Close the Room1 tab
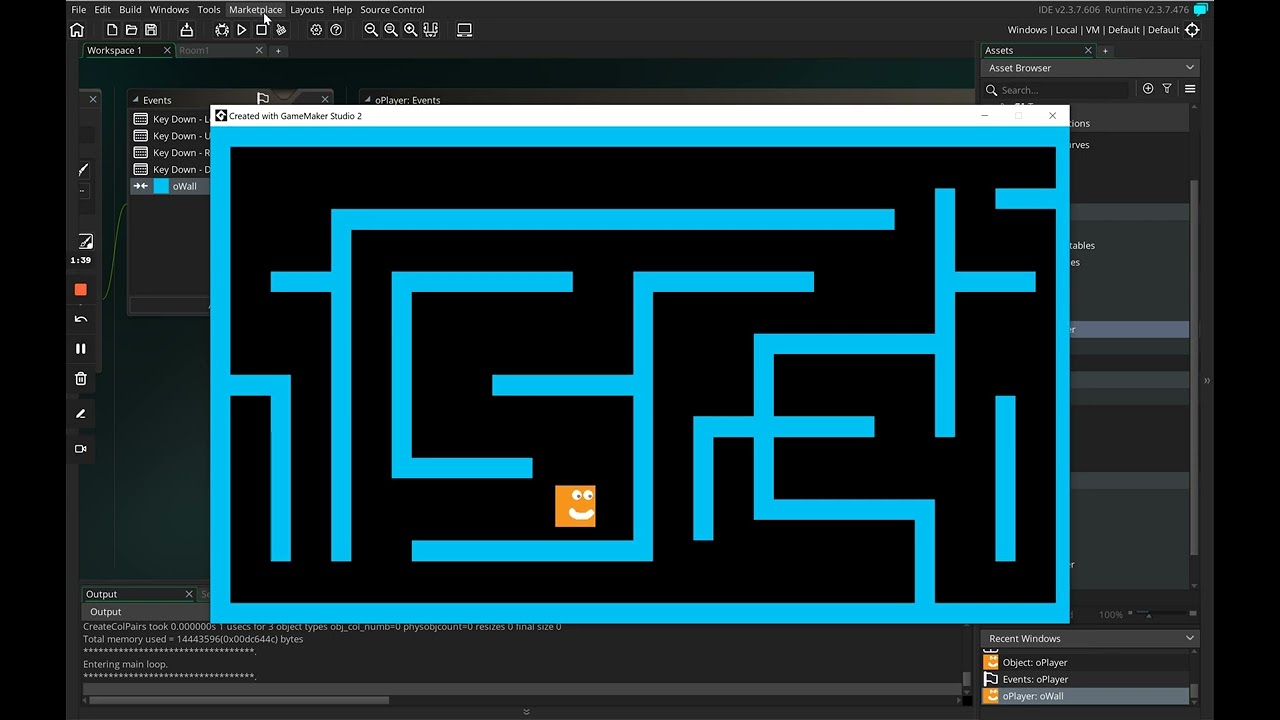1280x720 pixels. pos(259,50)
